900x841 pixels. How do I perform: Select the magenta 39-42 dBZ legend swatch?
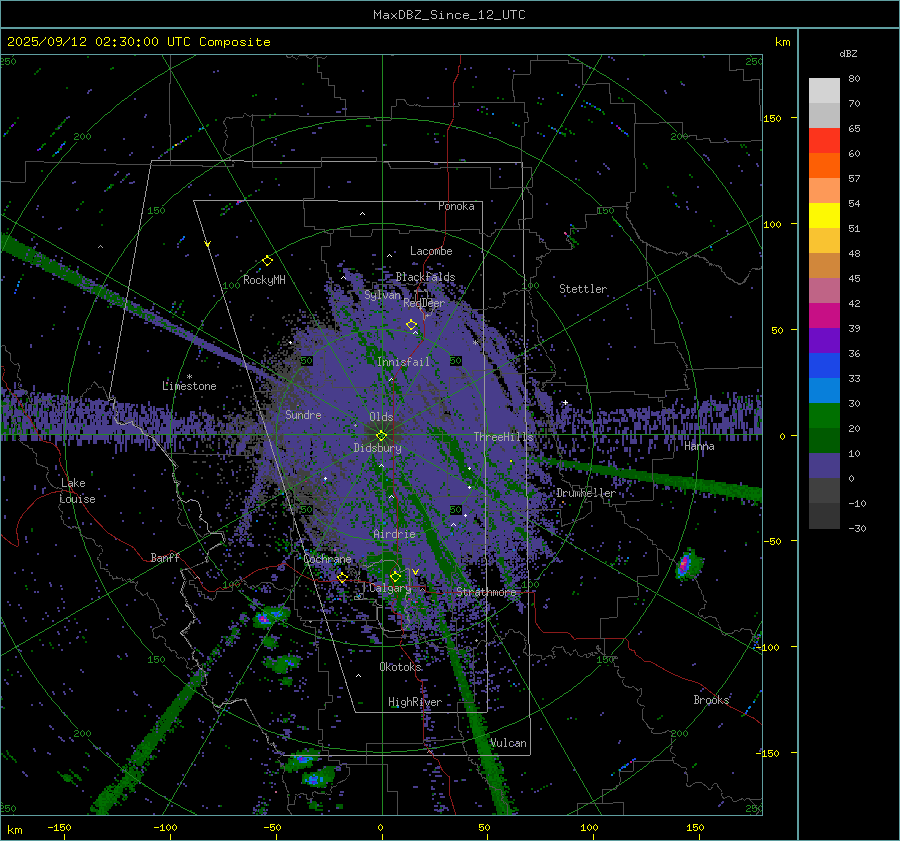pyautogui.click(x=824, y=316)
